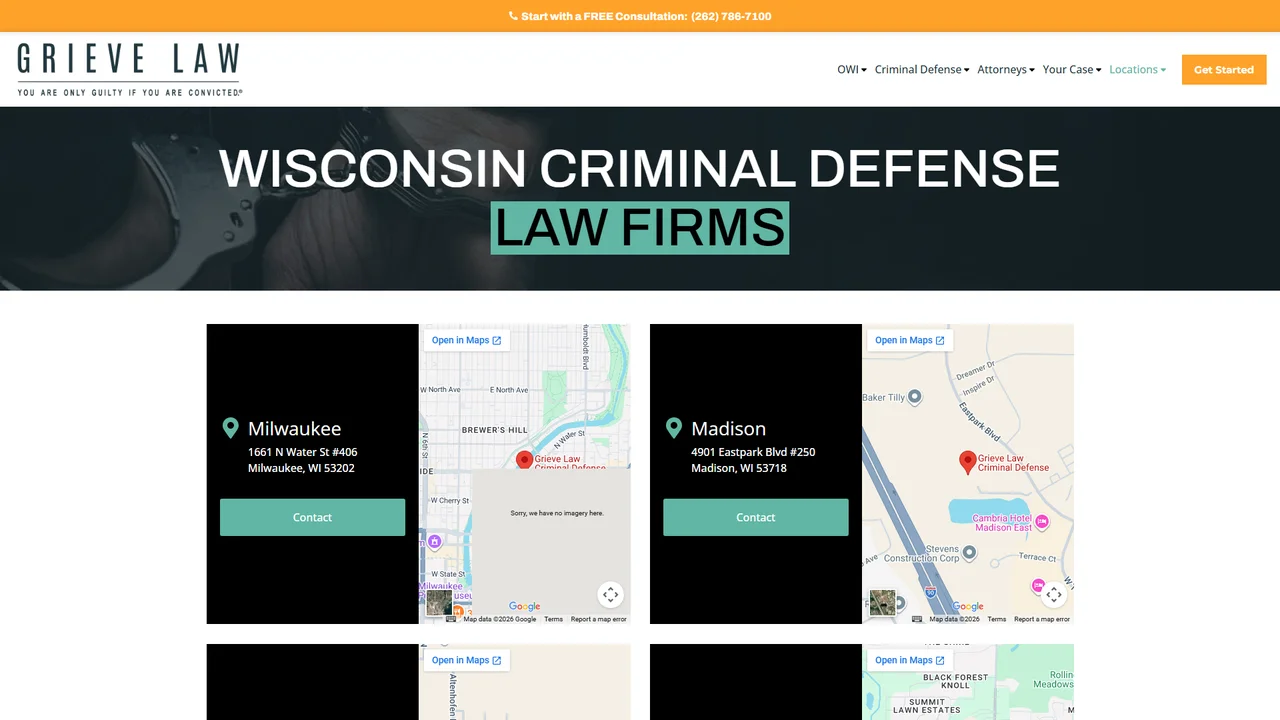Click the purple marker near W Cherry St
The image size is (1280, 720).
(x=434, y=541)
